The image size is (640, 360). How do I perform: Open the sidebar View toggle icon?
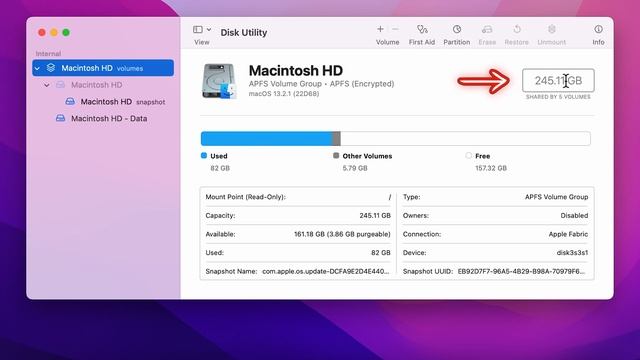point(198,29)
